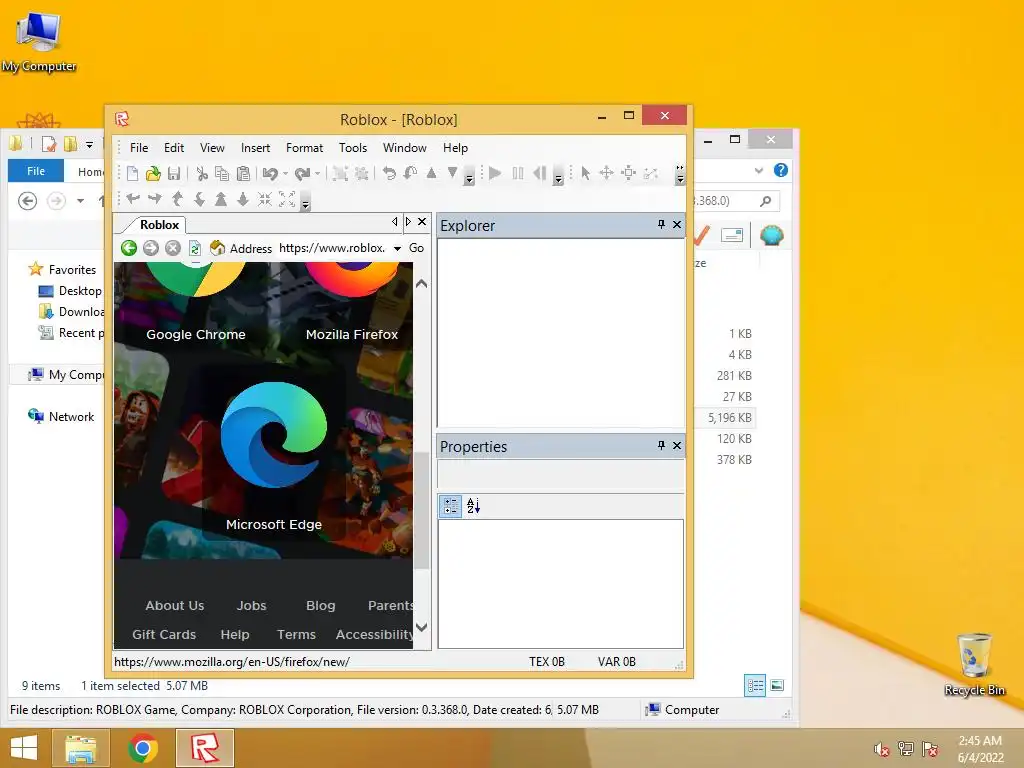The image size is (1024, 768).
Task: Click the Terms footer link
Action: (296, 634)
